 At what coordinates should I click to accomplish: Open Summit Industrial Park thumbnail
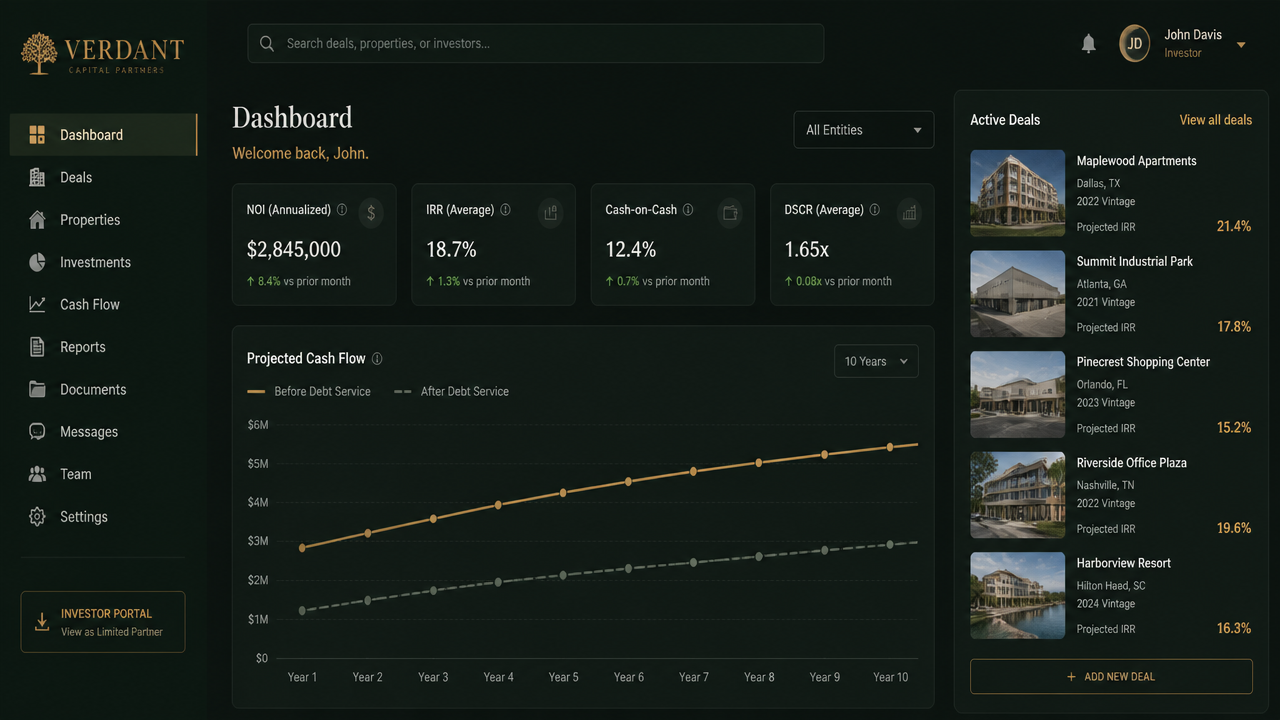1017,294
